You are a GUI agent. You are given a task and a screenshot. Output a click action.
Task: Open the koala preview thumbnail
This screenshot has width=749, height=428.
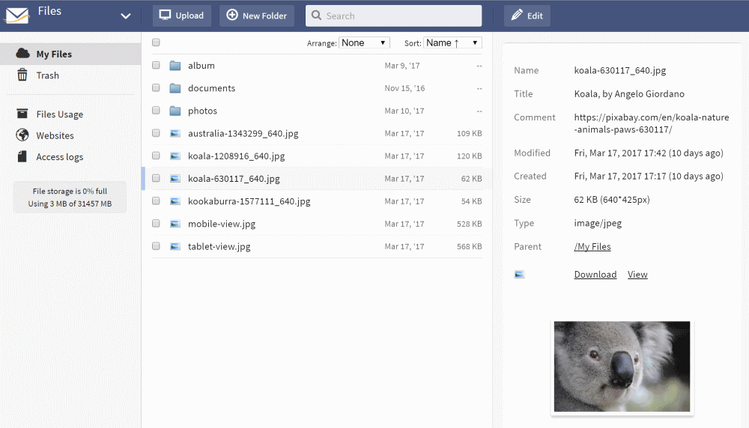(x=621, y=367)
